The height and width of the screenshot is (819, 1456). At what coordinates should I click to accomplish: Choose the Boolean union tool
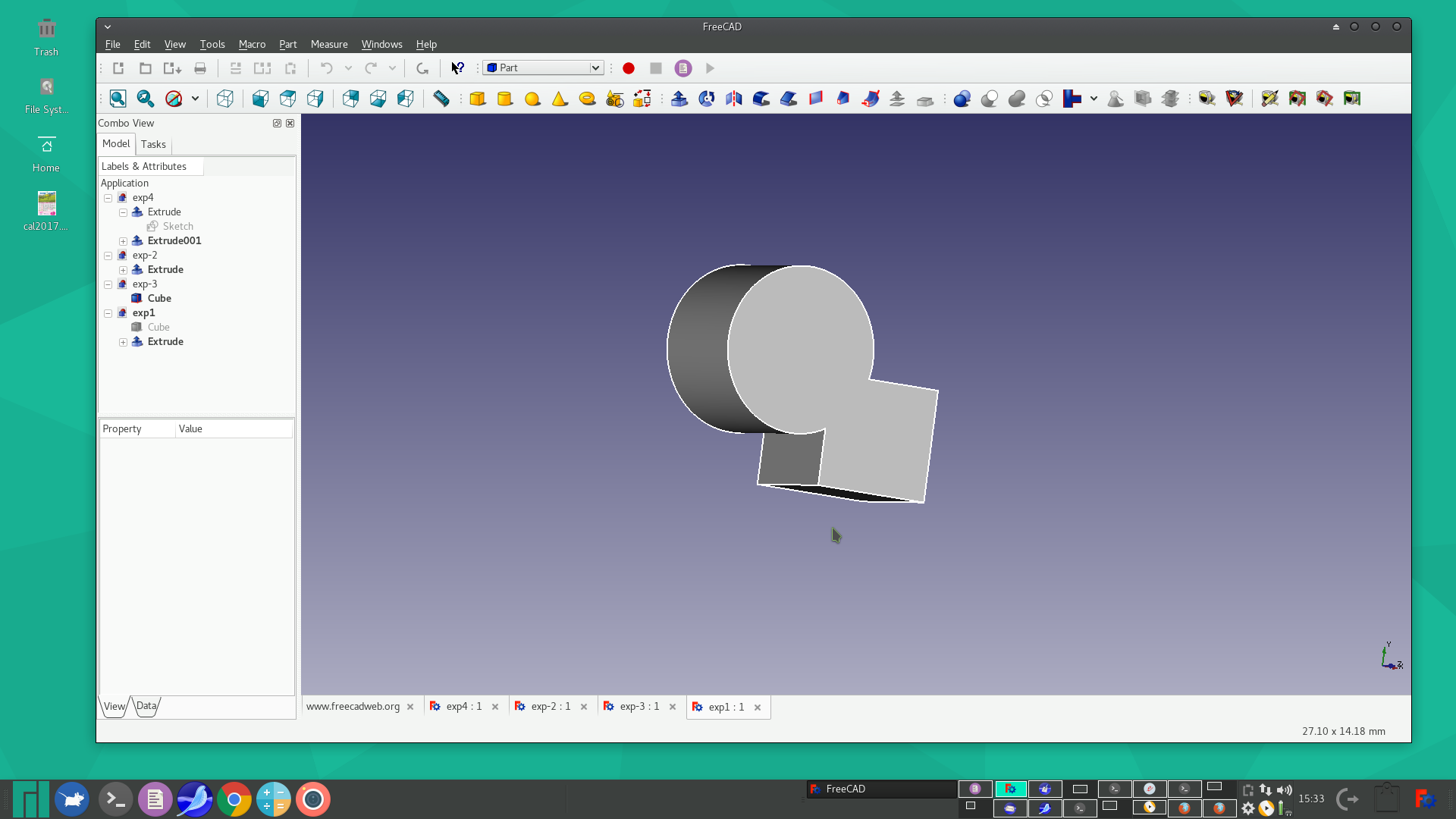pos(1017,99)
